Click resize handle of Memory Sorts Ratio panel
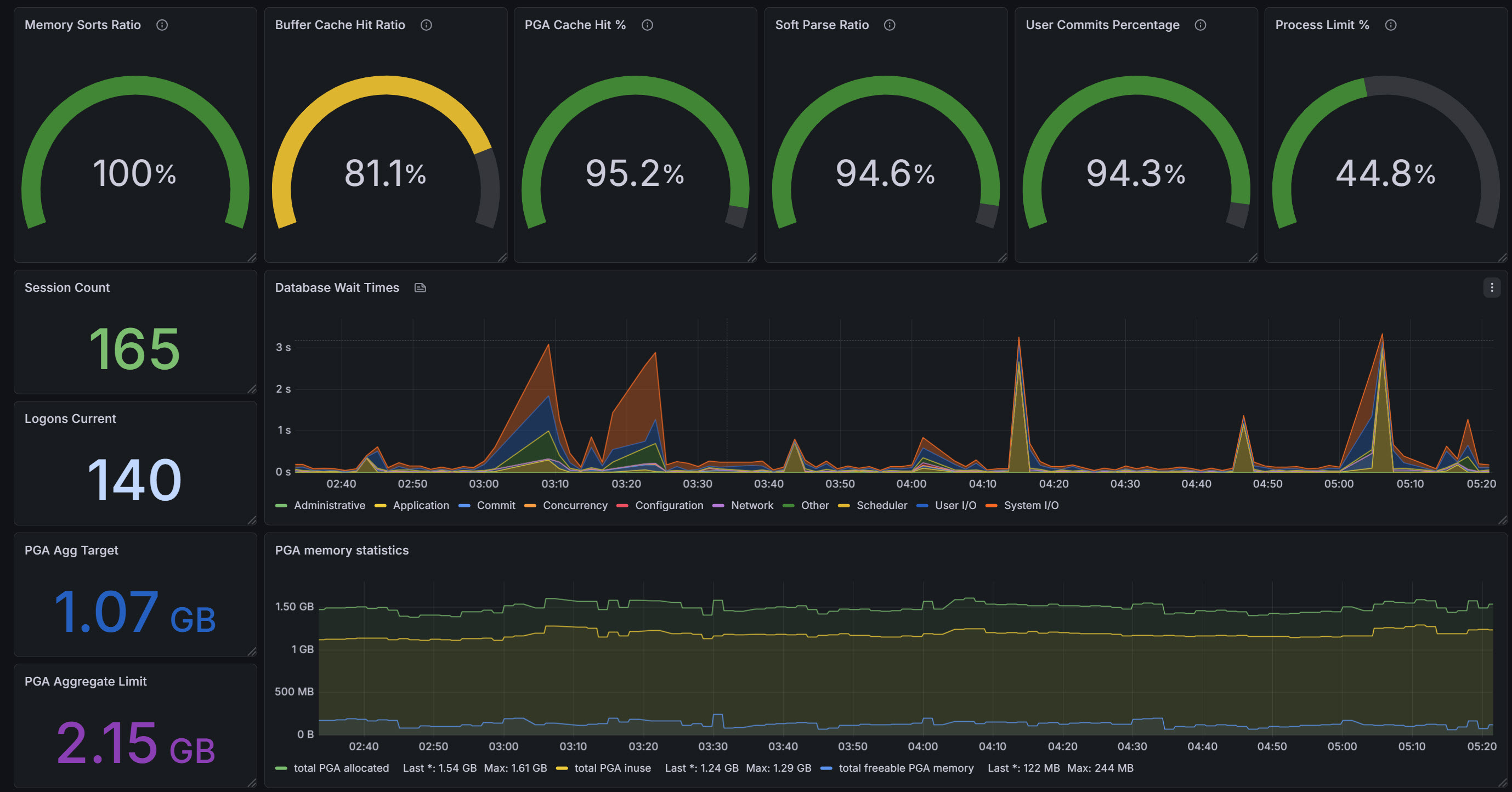Image resolution: width=1512 pixels, height=792 pixels. click(x=252, y=257)
